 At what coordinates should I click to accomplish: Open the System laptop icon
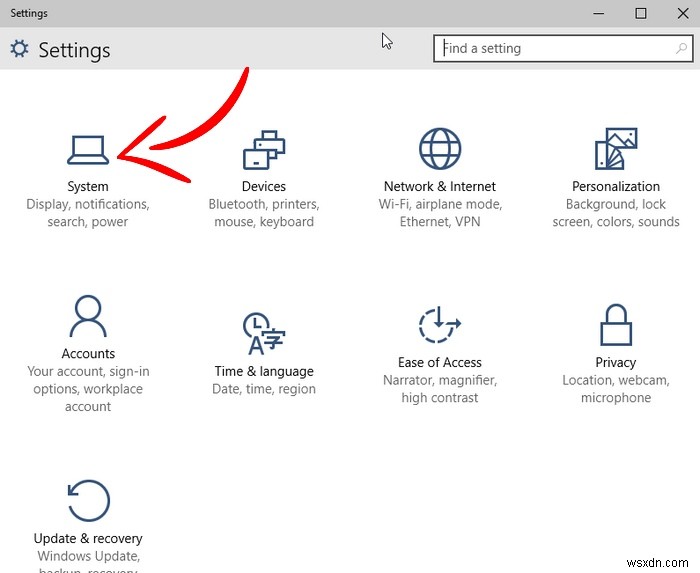[88, 150]
